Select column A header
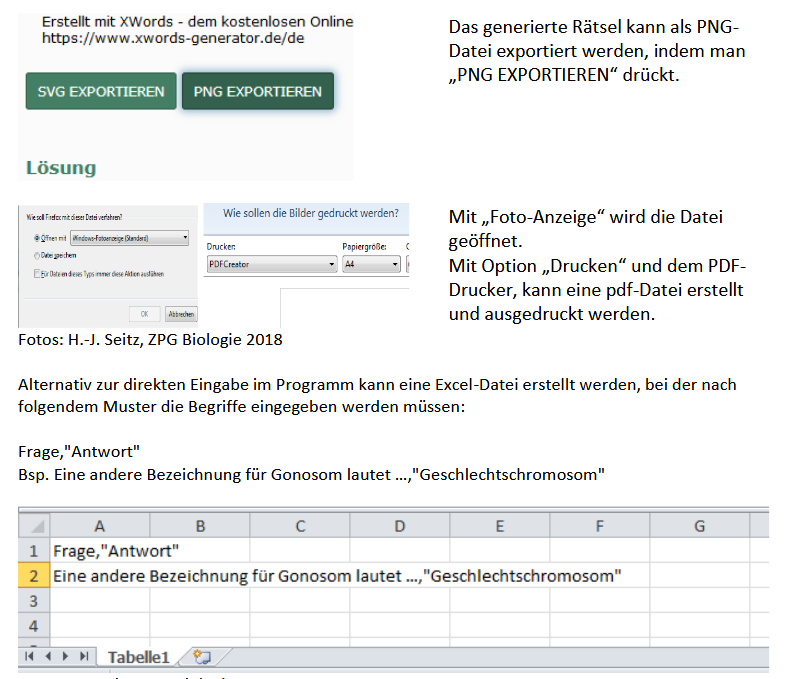This screenshot has width=787, height=679. 99,526
